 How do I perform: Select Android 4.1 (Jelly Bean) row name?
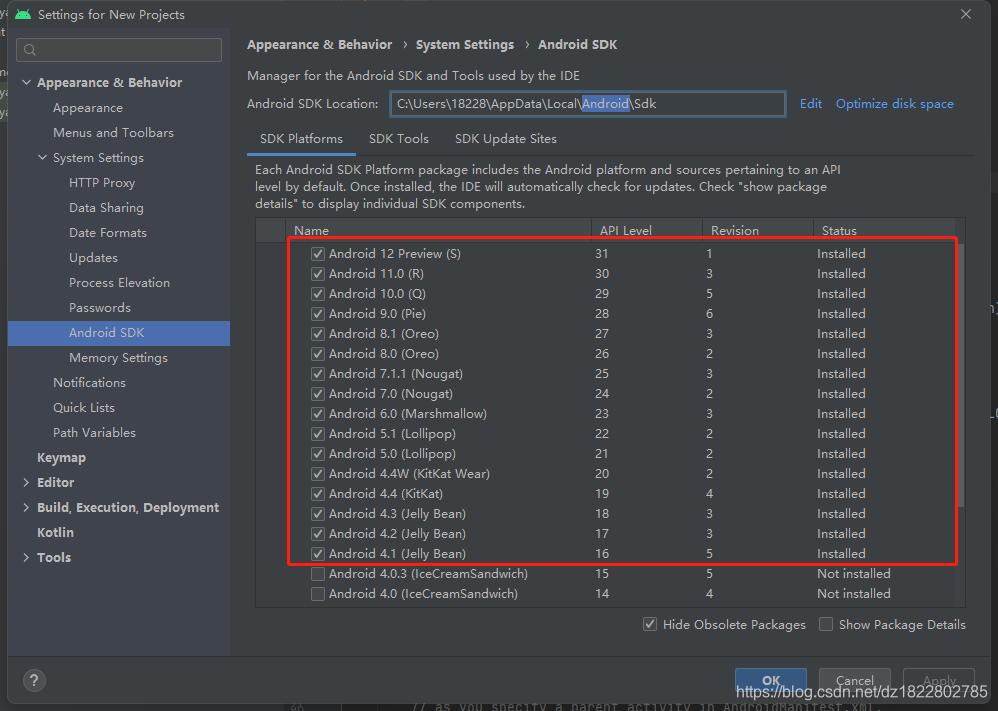[x=397, y=554]
